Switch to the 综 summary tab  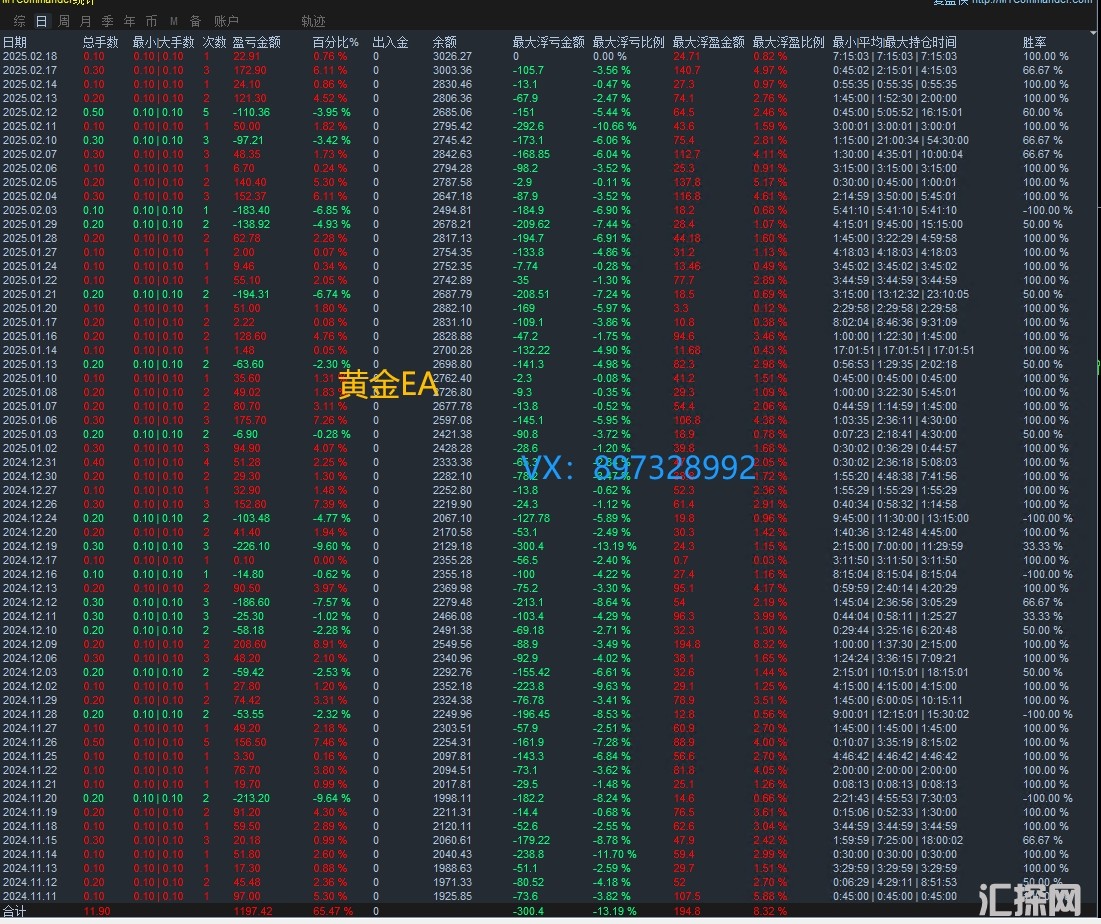(x=19, y=21)
